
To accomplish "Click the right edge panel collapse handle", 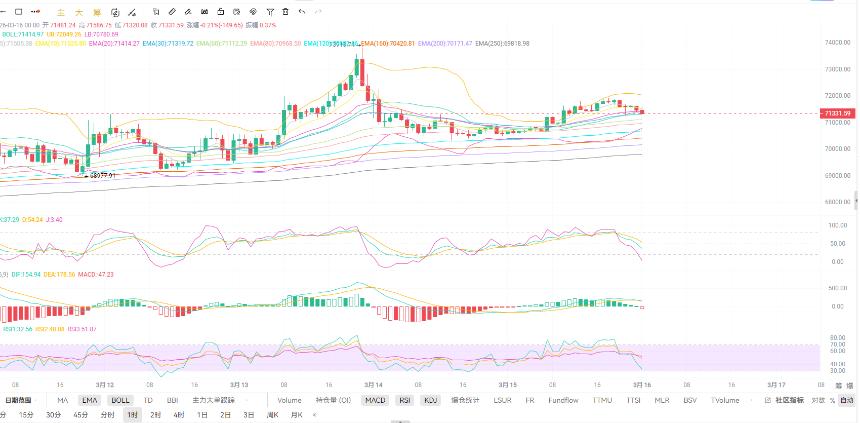I will [857, 200].
